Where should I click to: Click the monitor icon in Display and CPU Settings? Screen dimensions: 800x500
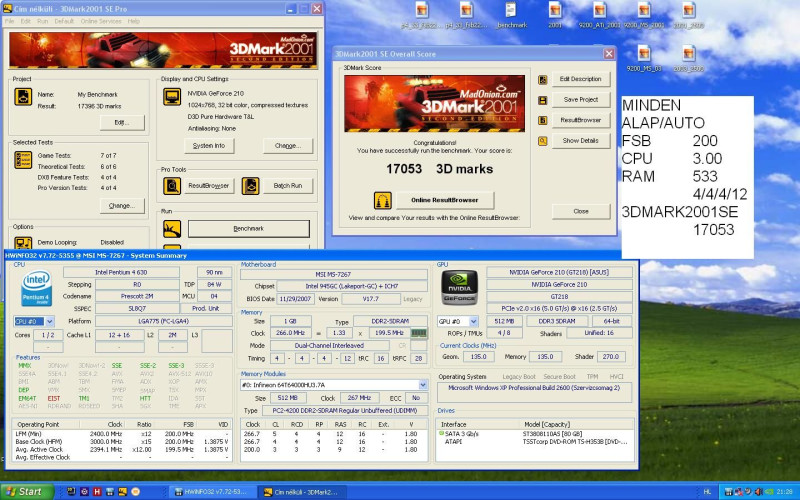pos(172,96)
